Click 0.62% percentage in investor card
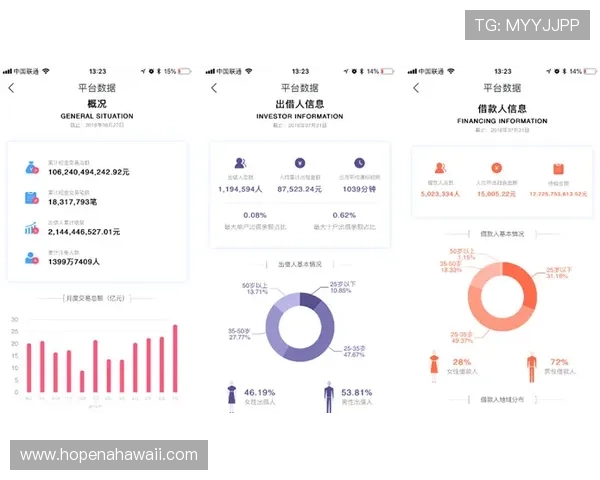600x480 pixels. 344,215
